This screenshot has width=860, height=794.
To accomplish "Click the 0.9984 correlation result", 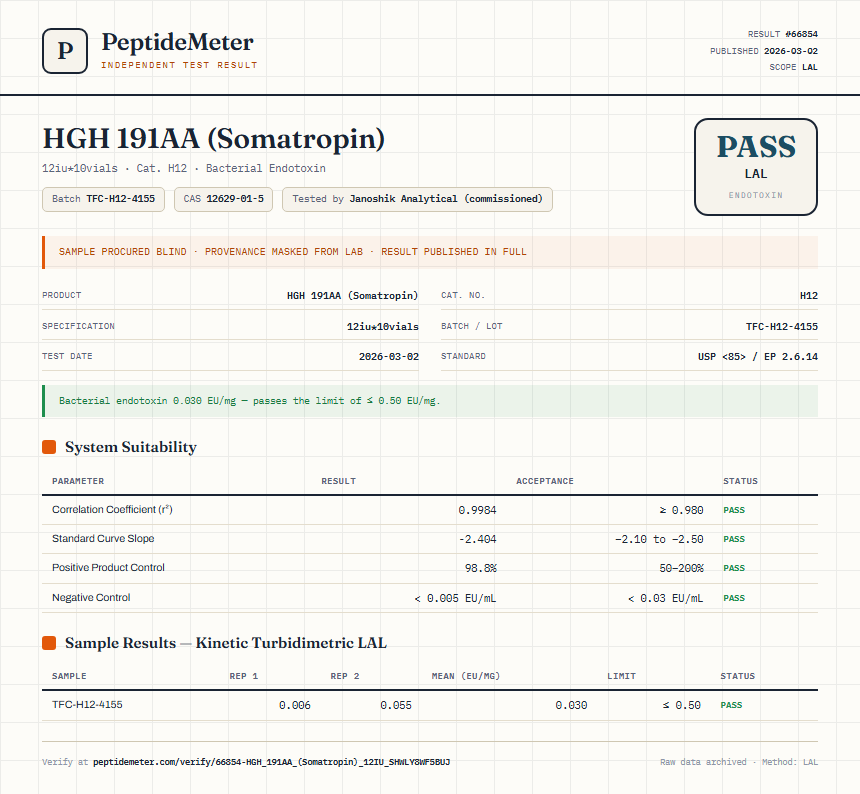I will pos(477,510).
